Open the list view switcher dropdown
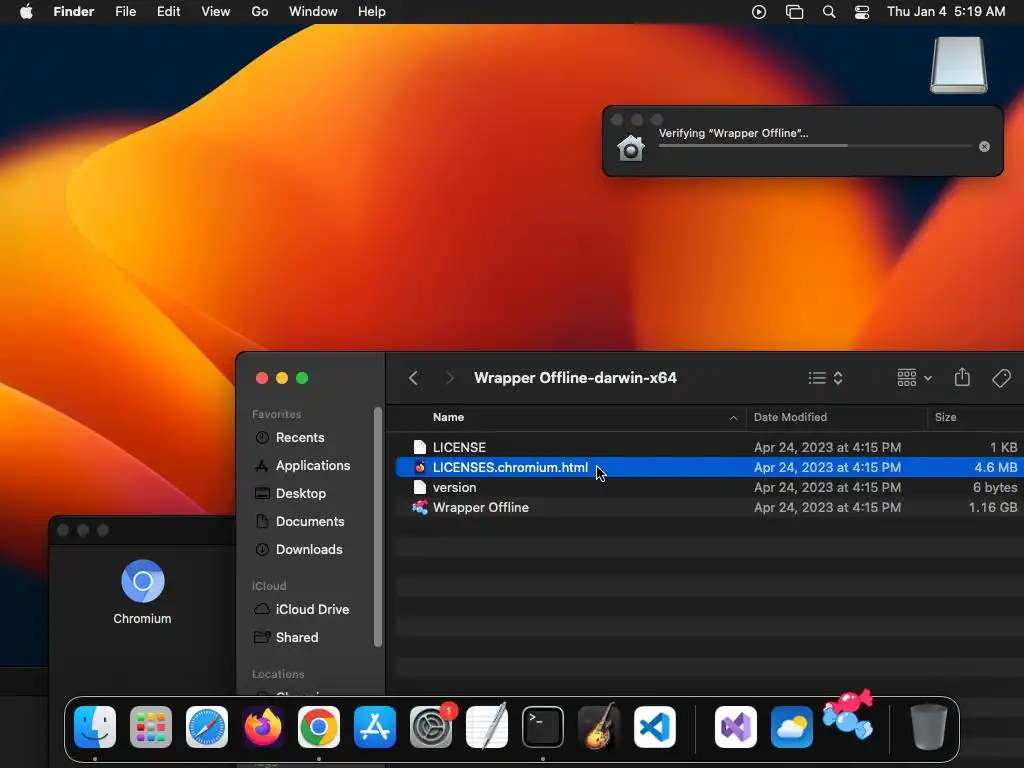 [825, 378]
